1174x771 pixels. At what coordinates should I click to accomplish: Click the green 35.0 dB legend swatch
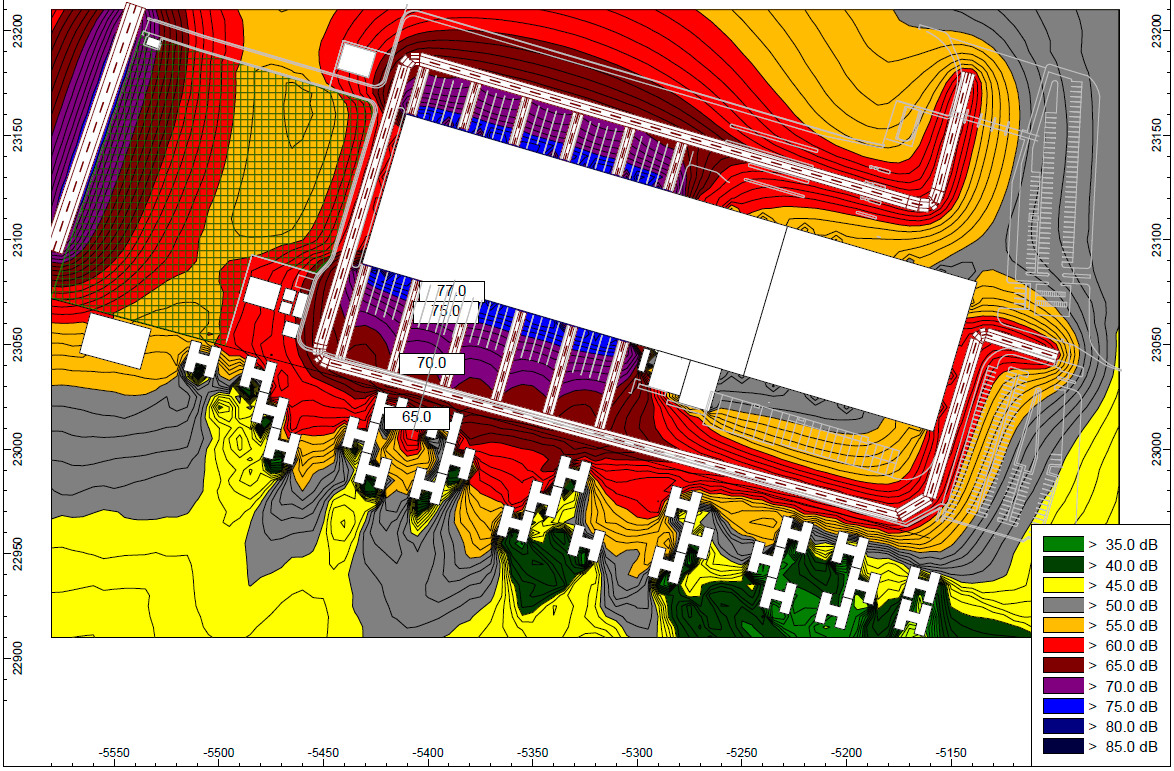coord(1062,545)
